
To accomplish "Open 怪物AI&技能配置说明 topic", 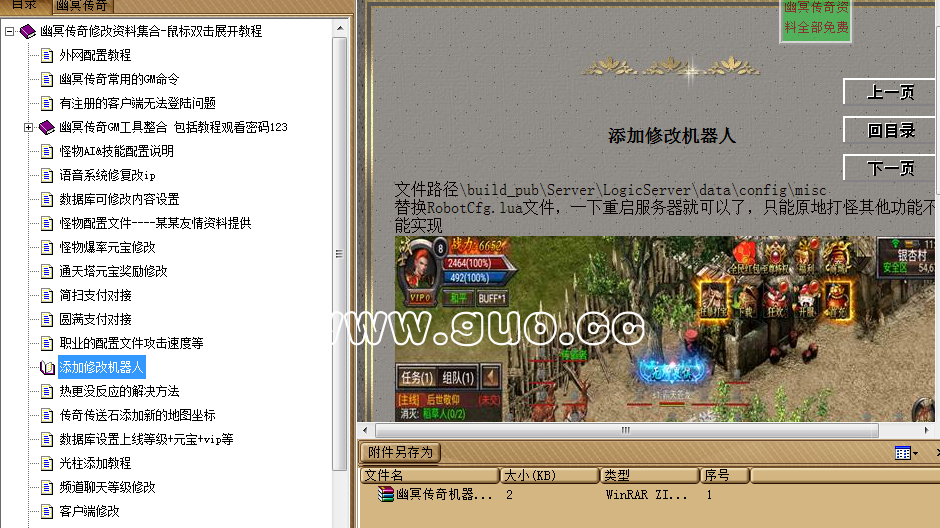I will pyautogui.click(x=116, y=152).
